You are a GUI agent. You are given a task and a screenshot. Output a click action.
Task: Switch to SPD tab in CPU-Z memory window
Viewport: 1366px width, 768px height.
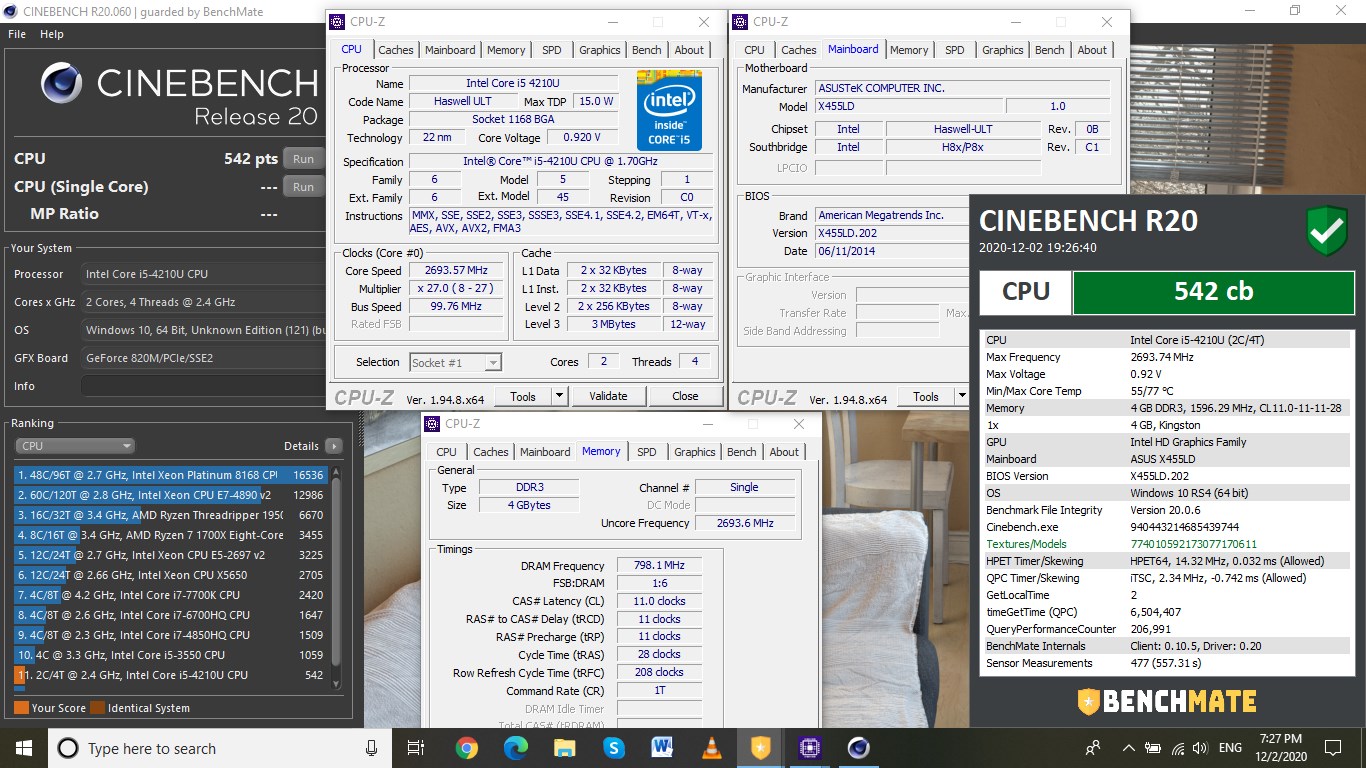[x=646, y=452]
